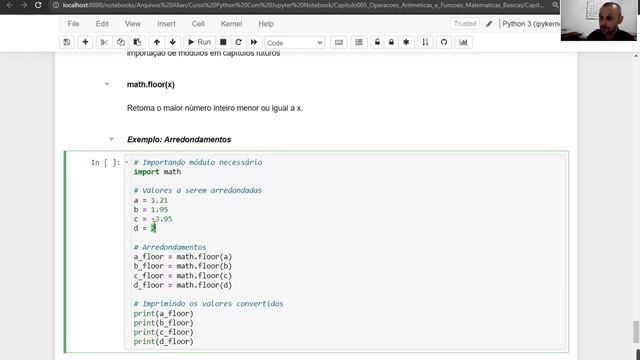The image size is (640, 360).
Task: Click line 'd_floor = math.floor(d)'
Action: click(183, 285)
